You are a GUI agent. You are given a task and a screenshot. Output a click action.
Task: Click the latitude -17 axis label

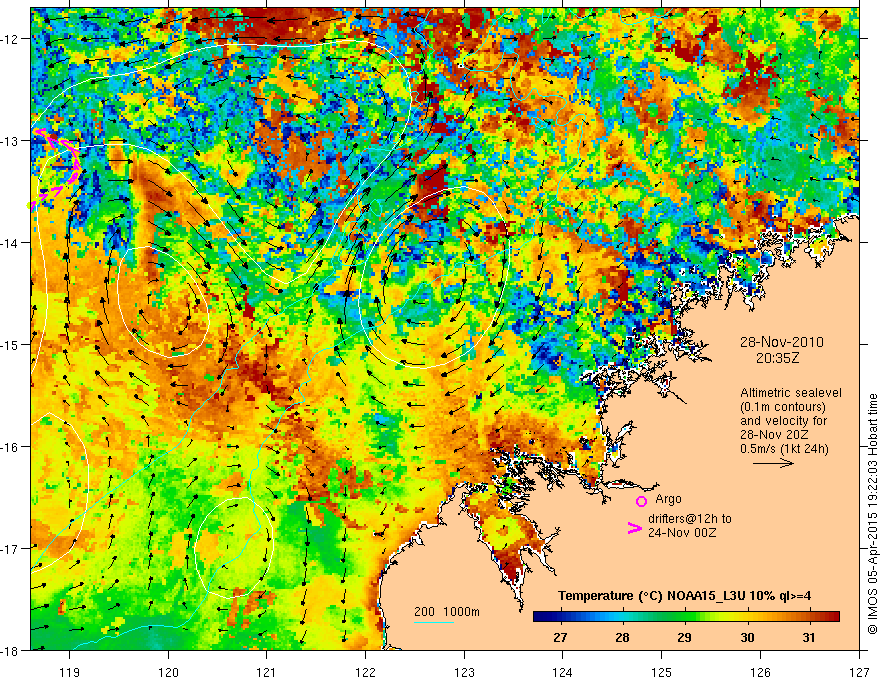pyautogui.click(x=11, y=549)
